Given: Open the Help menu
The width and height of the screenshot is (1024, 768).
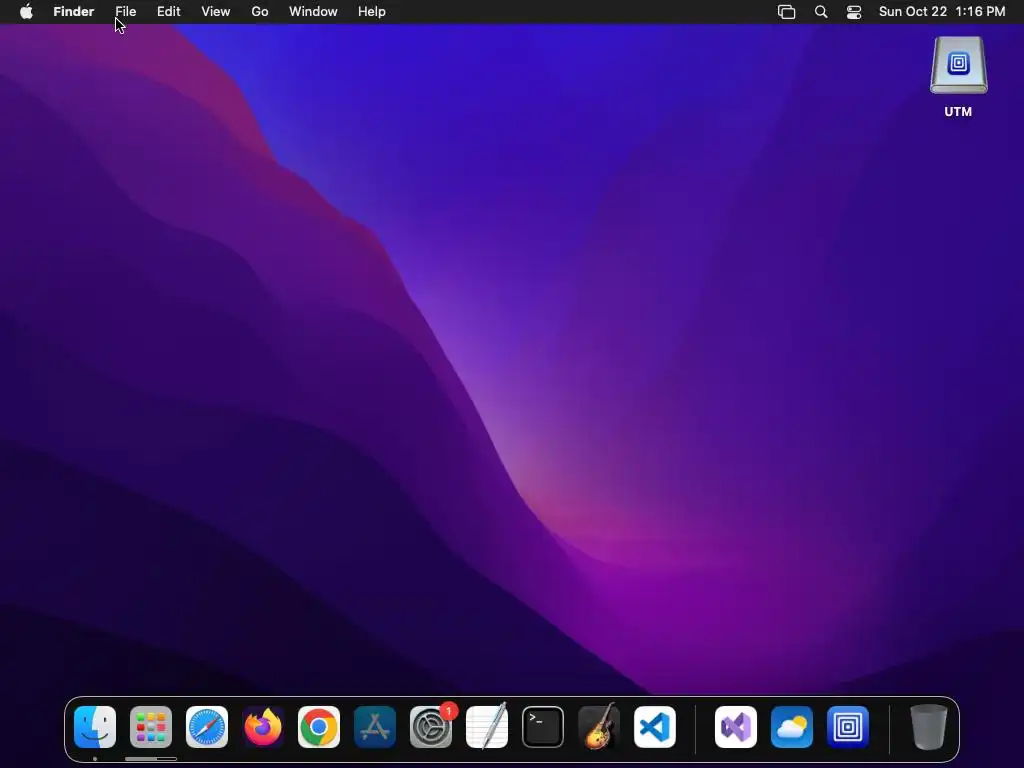Looking at the screenshot, I should coord(372,12).
